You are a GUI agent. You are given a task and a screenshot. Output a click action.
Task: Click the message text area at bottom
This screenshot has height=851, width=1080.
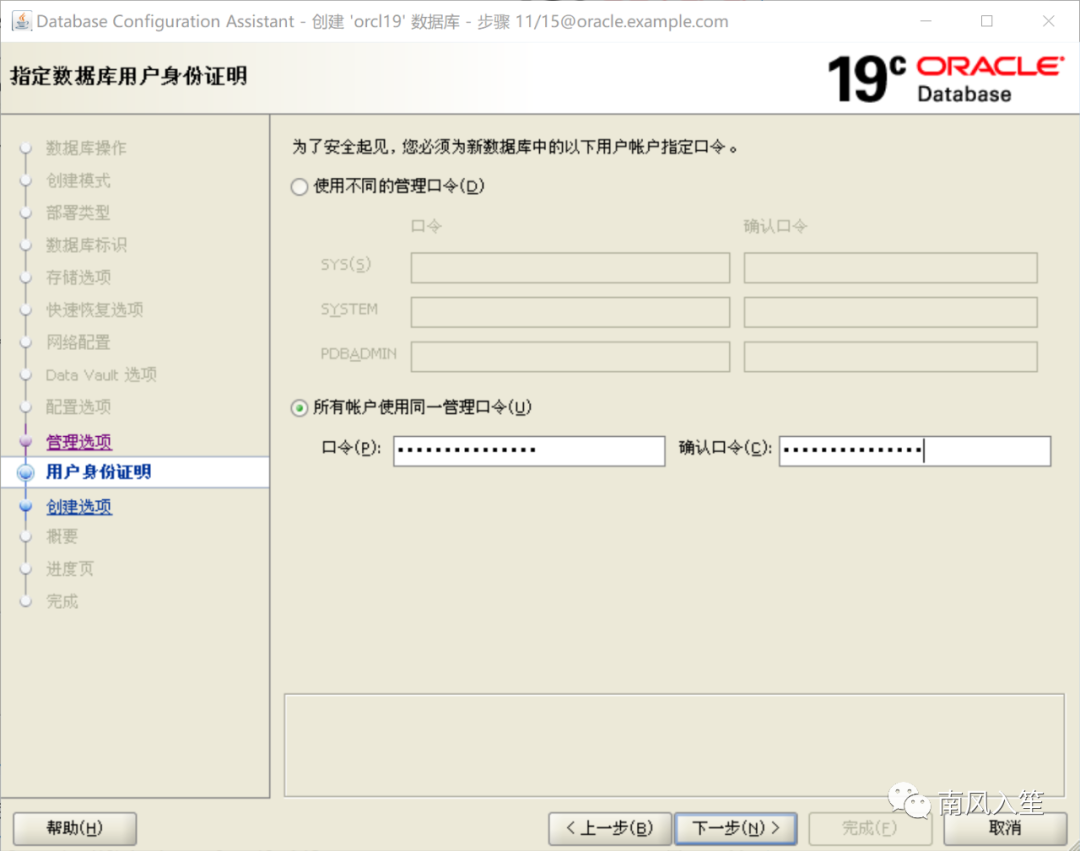click(x=674, y=746)
